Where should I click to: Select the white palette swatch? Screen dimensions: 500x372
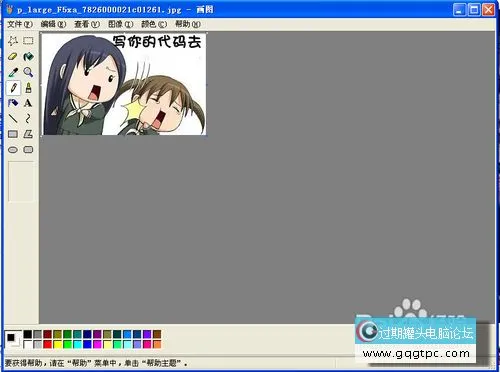point(28,344)
